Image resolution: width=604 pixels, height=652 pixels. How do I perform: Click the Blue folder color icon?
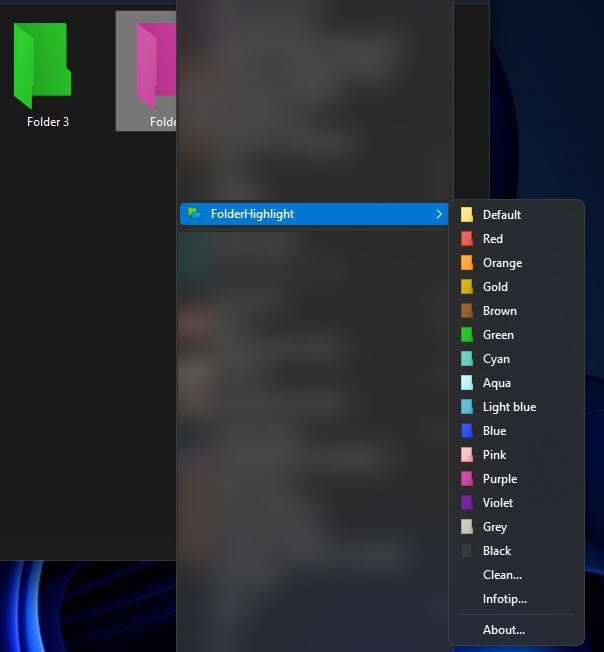click(x=467, y=431)
